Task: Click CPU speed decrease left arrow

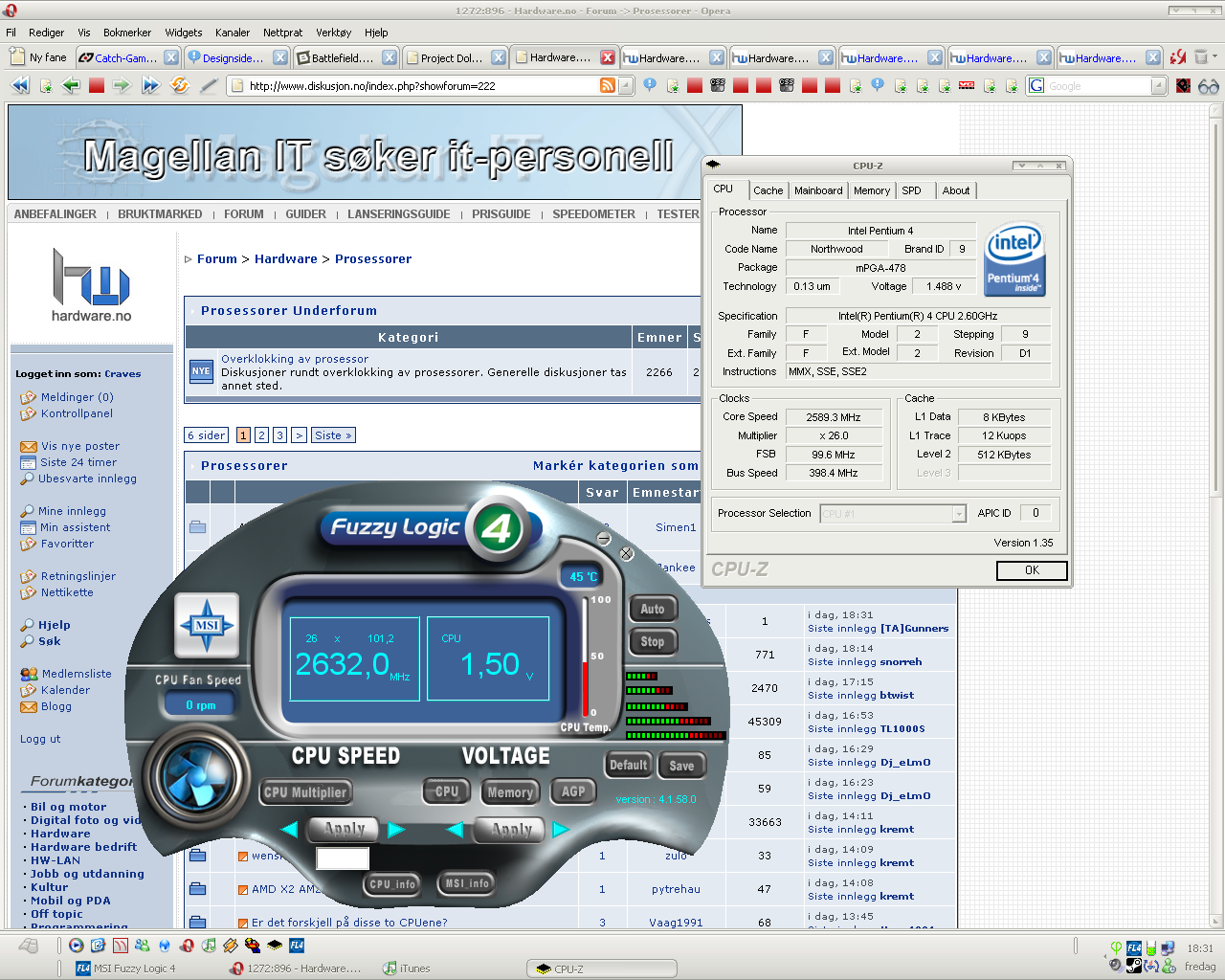Action: coord(289,829)
